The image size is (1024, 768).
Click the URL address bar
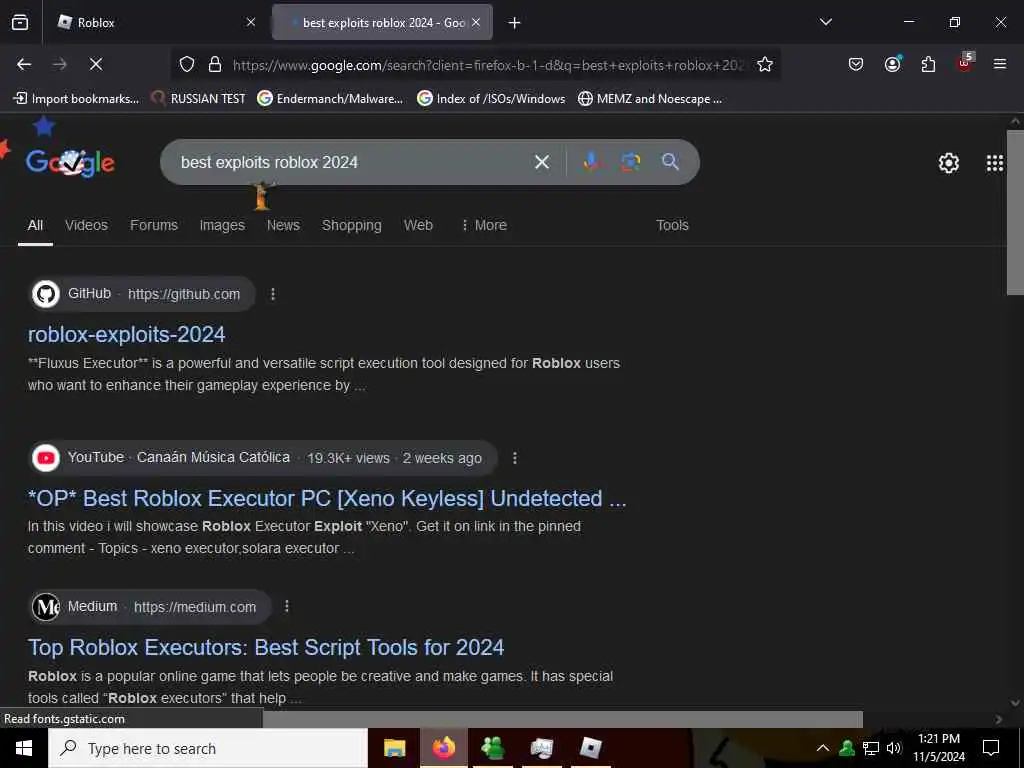[488, 65]
